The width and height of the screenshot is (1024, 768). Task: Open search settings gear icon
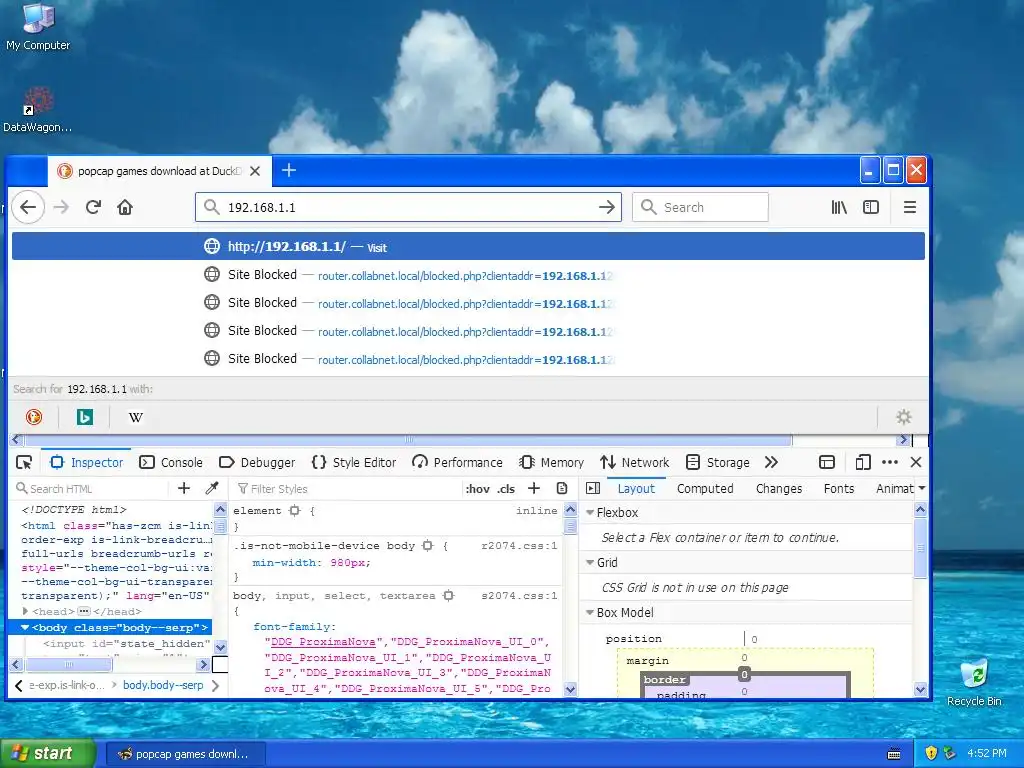(904, 417)
